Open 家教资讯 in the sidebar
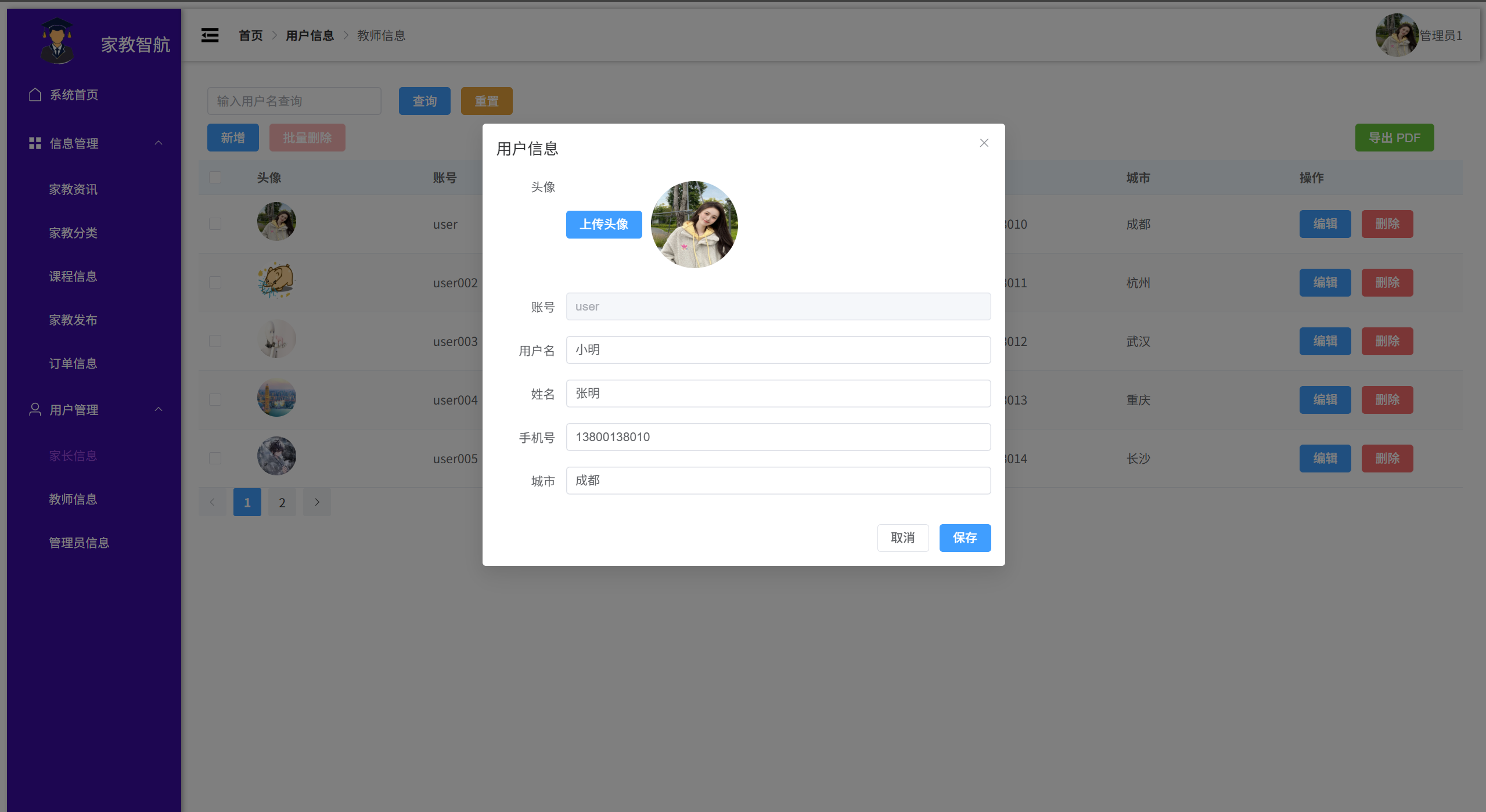Viewport: 1486px width, 812px height. click(x=73, y=189)
